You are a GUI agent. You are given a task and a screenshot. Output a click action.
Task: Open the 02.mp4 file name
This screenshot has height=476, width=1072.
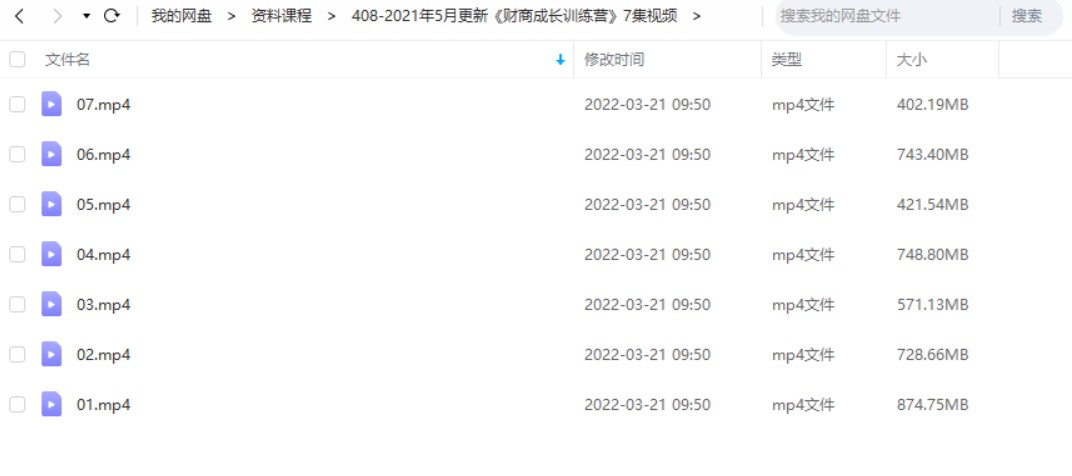click(103, 354)
